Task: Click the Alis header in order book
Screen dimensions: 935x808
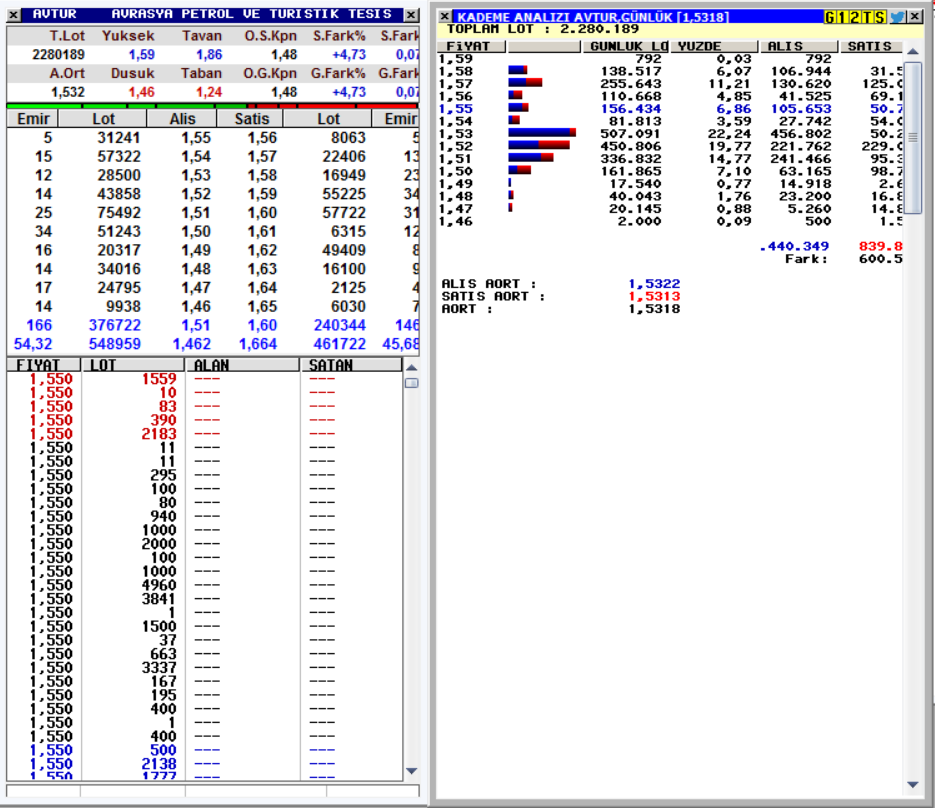Action: [x=182, y=119]
